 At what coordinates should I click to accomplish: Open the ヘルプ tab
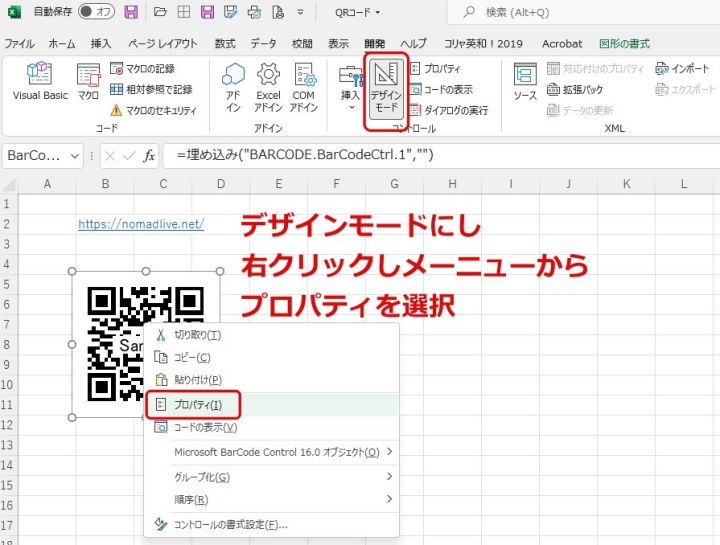click(413, 44)
